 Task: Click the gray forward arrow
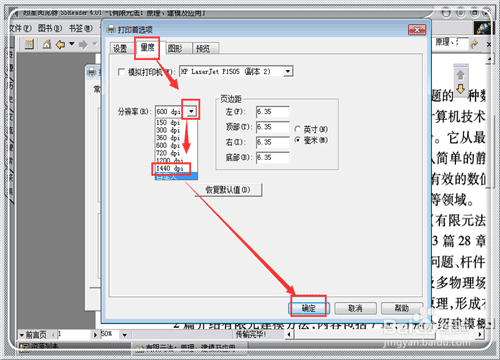(x=83, y=44)
